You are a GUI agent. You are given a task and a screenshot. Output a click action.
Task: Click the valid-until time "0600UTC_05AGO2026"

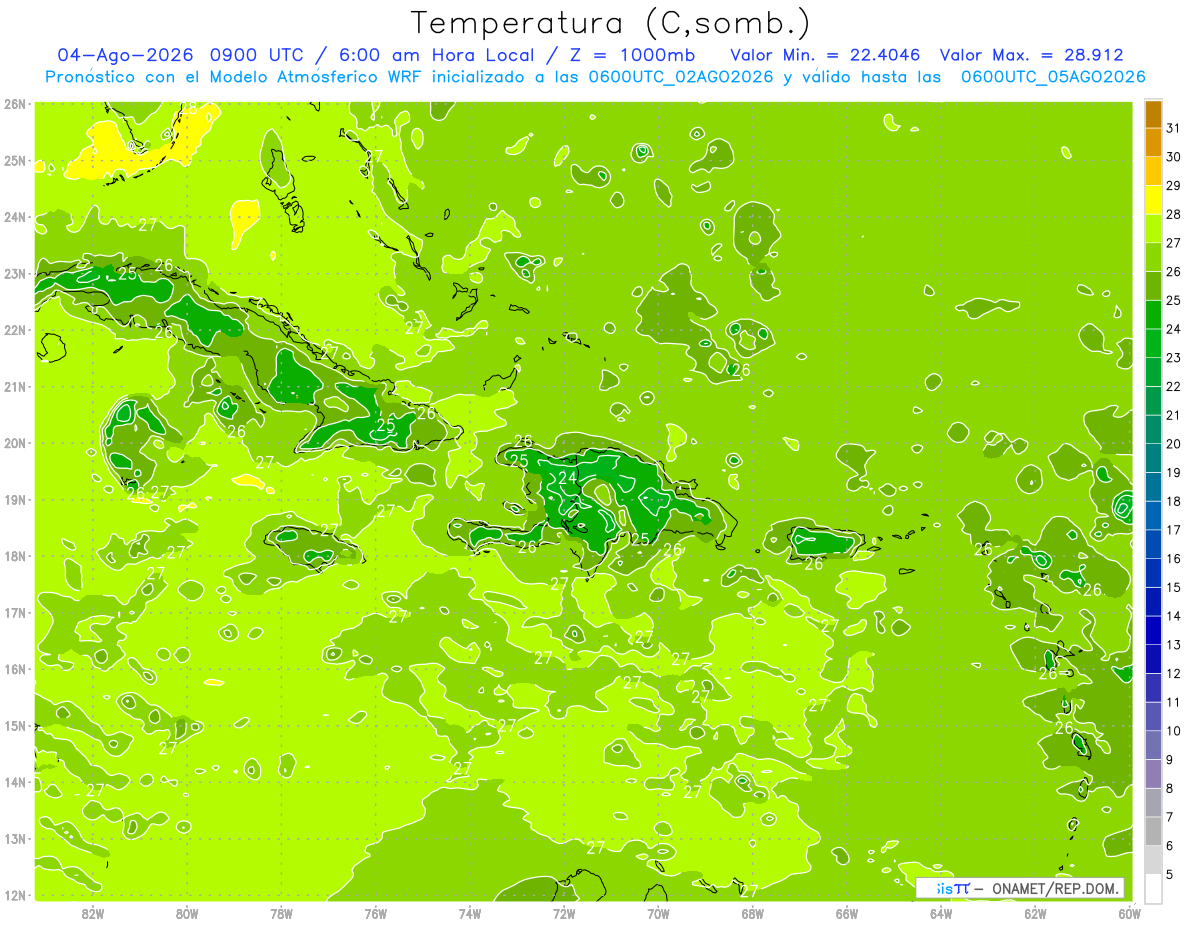coord(1053,77)
